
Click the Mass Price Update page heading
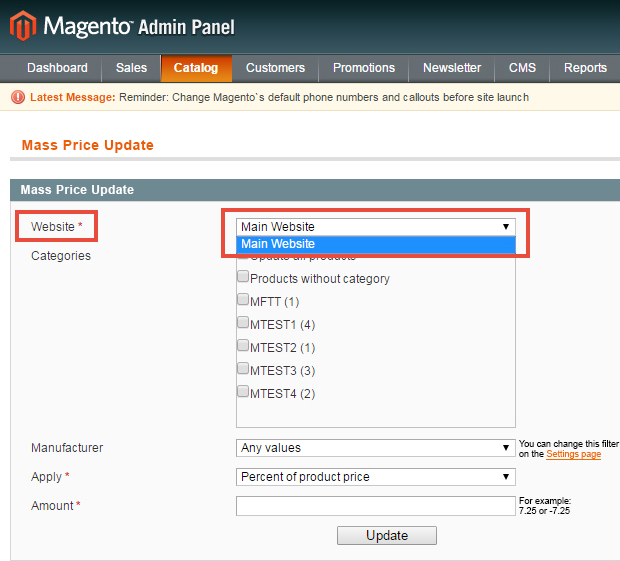pos(88,145)
